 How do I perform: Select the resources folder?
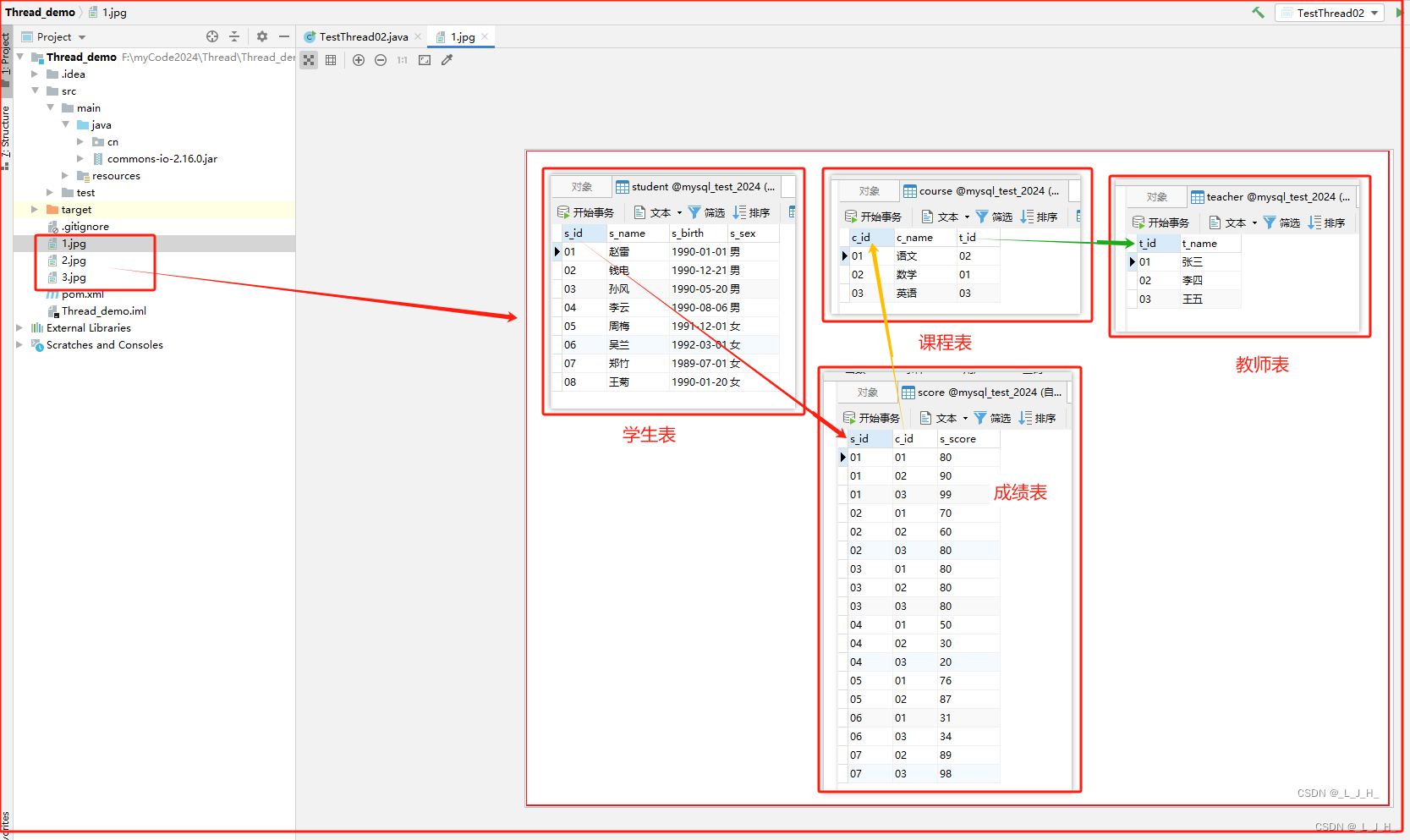[116, 175]
